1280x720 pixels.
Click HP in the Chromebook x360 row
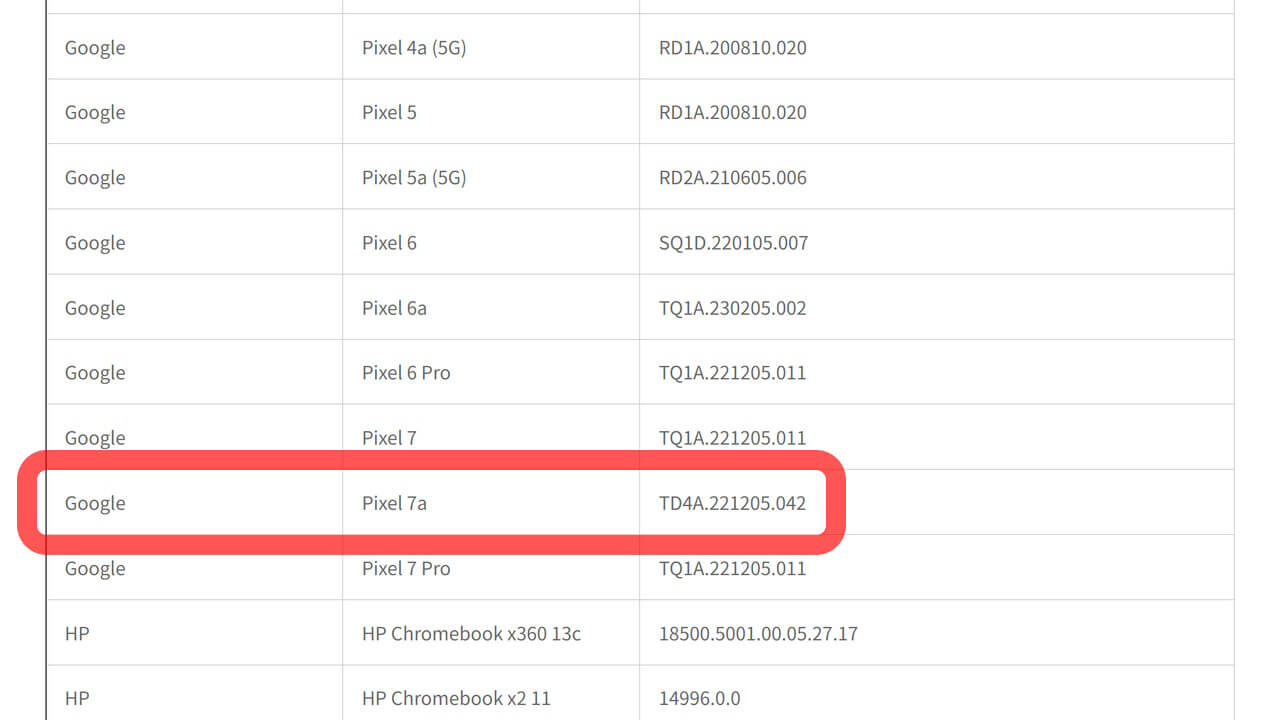click(x=77, y=633)
